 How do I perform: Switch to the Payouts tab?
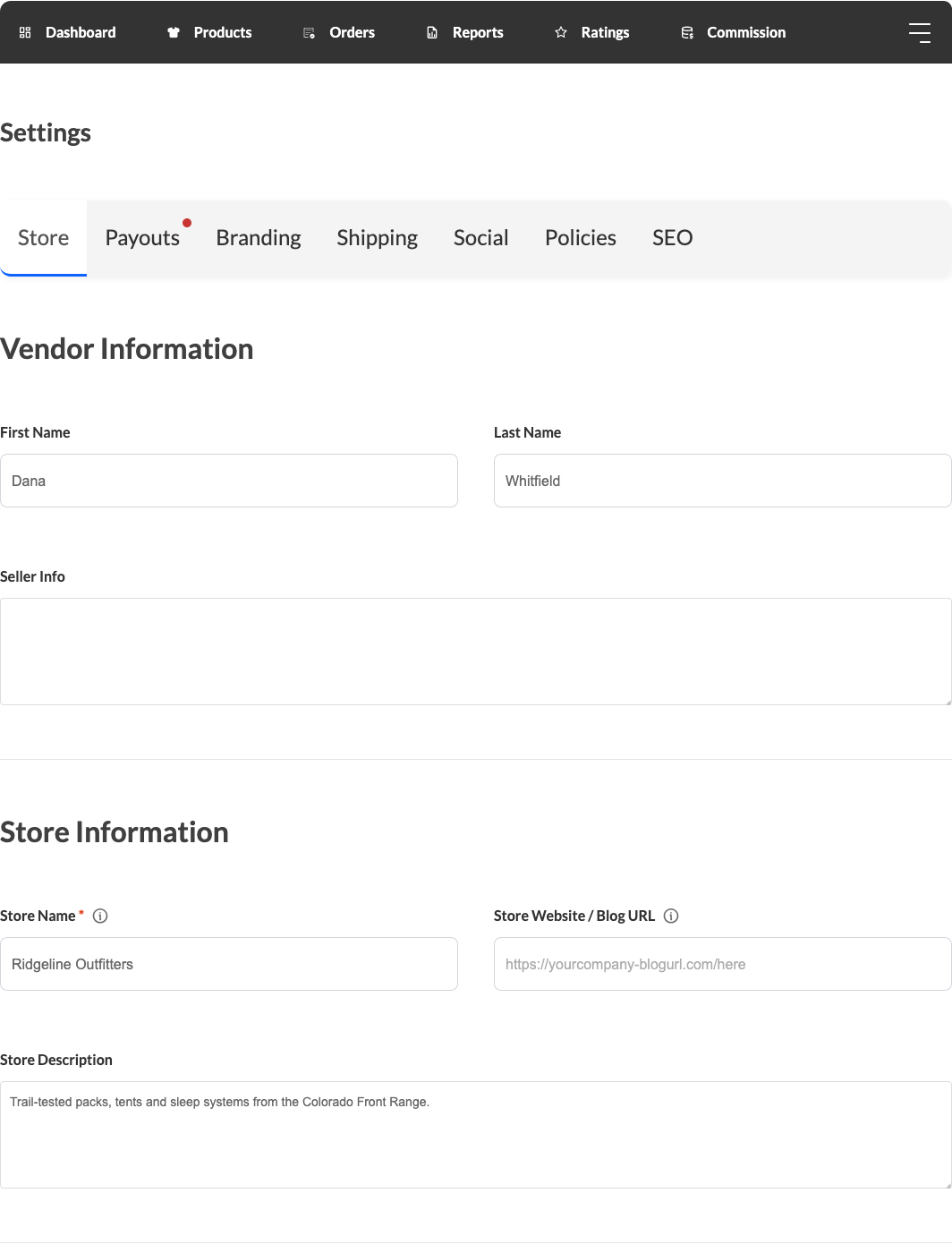(142, 238)
